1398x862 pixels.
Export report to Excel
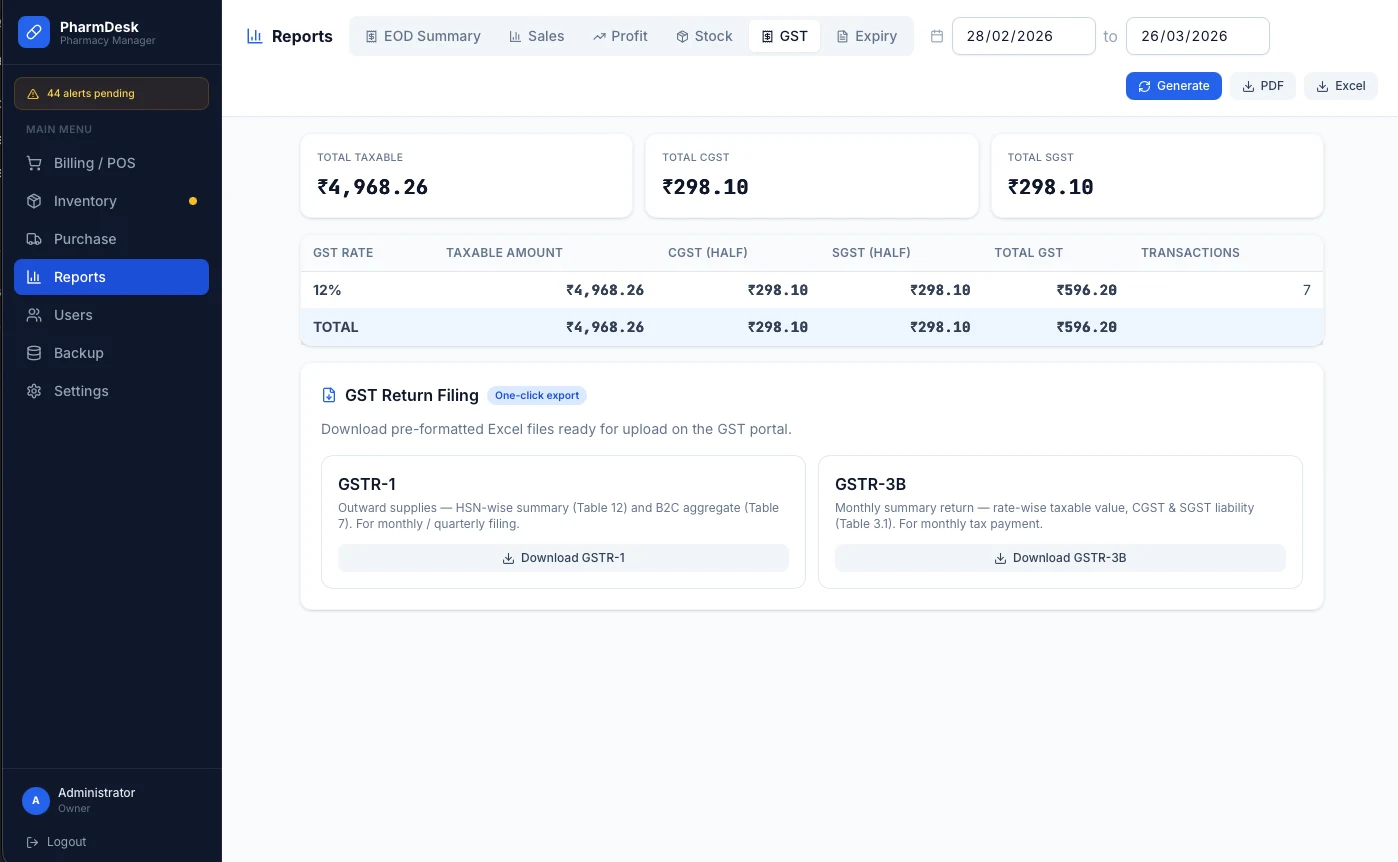click(x=1341, y=86)
